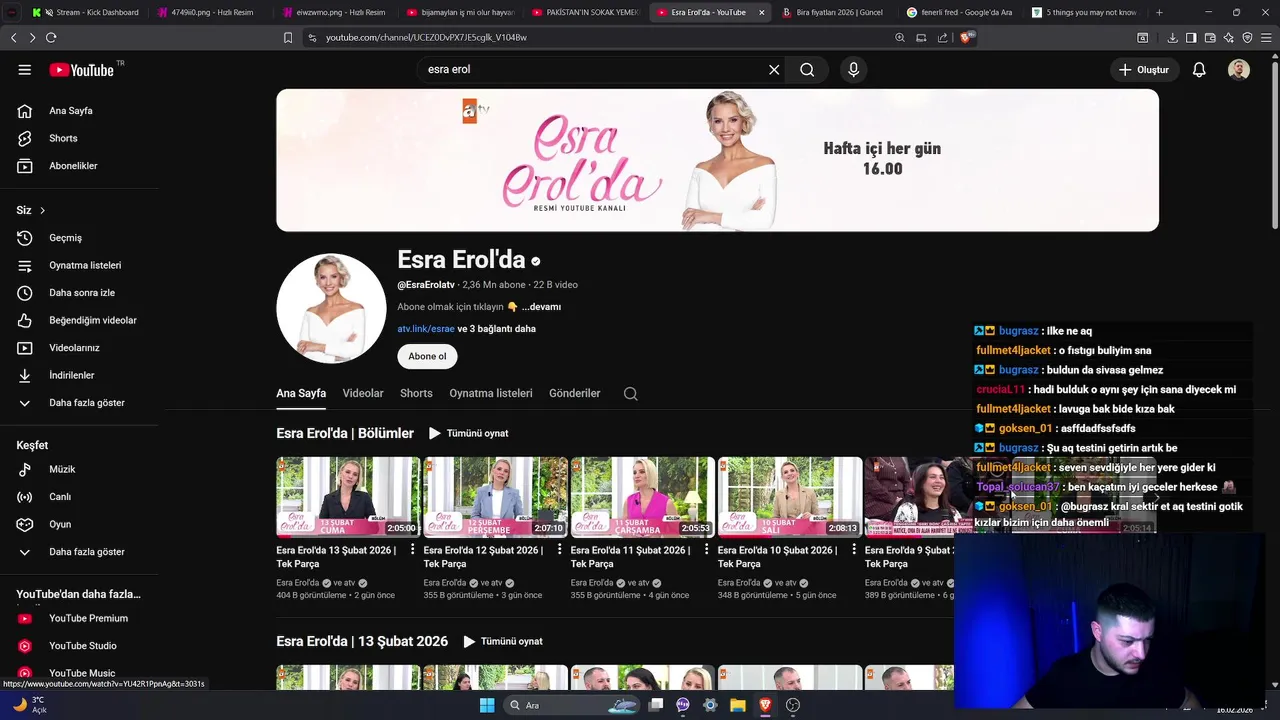
Task: Click the Abone ol subscribe button
Action: (x=427, y=357)
